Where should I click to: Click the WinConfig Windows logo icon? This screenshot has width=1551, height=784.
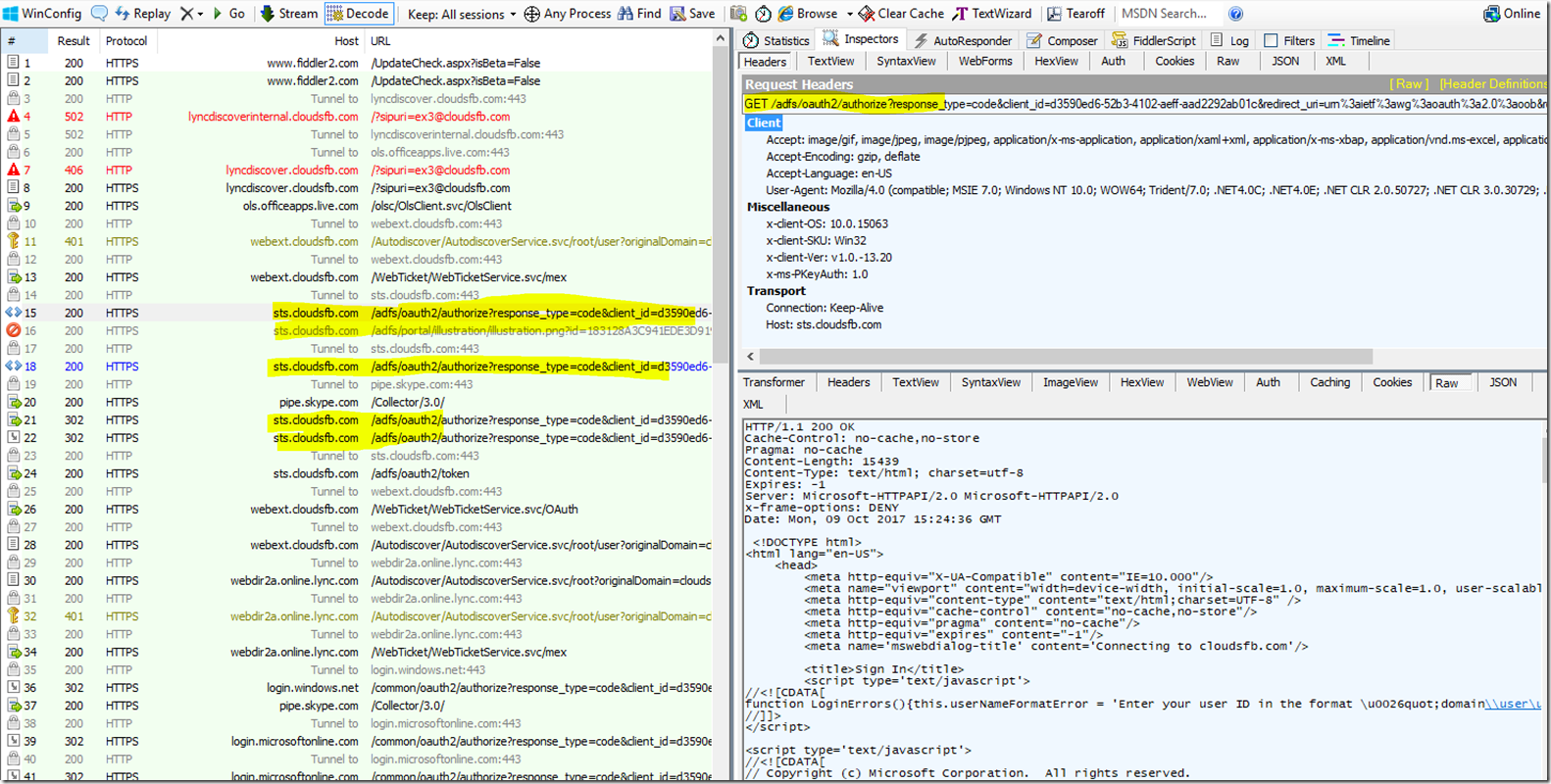[x=10, y=14]
